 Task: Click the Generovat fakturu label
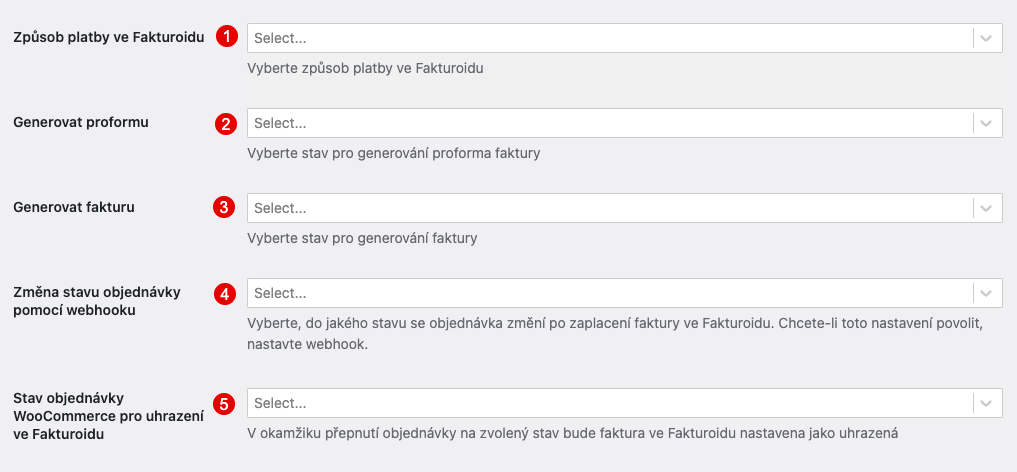coord(74,207)
